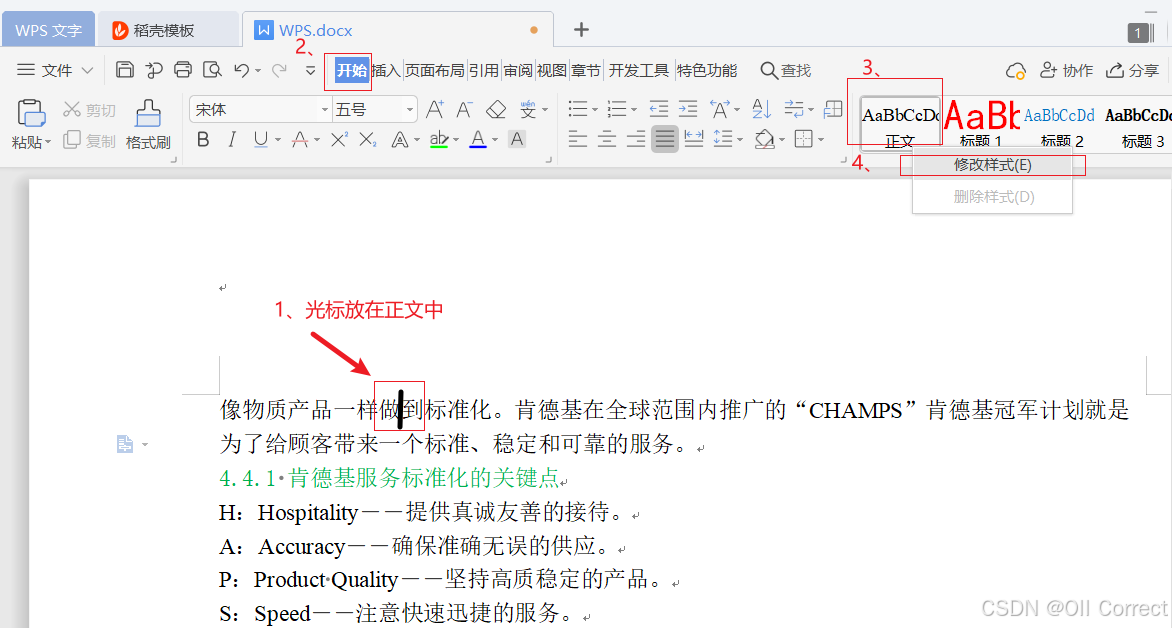Toggle character shading A button
The height and width of the screenshot is (628, 1172).
tap(516, 139)
